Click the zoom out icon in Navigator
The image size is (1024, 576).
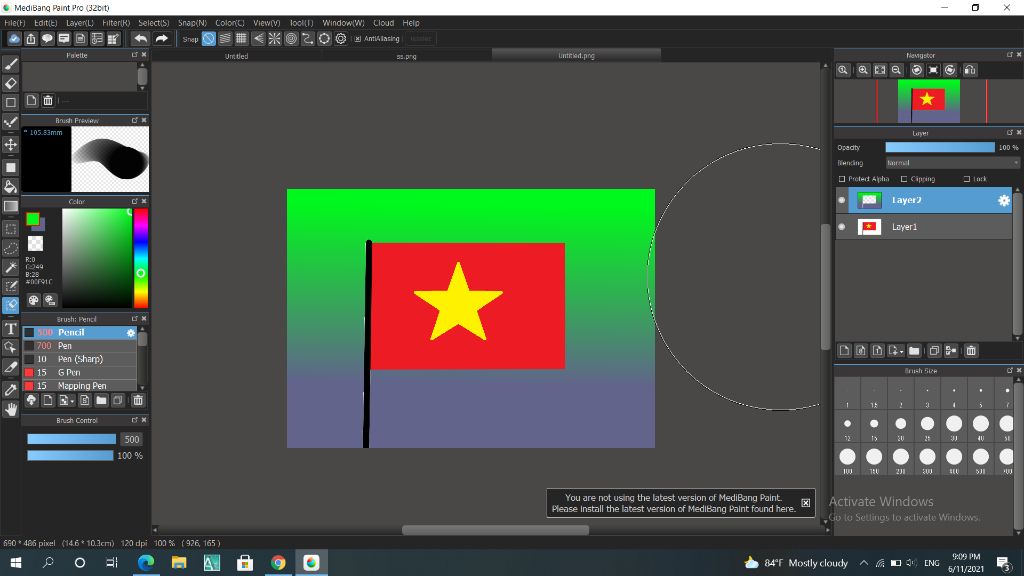[x=897, y=70]
